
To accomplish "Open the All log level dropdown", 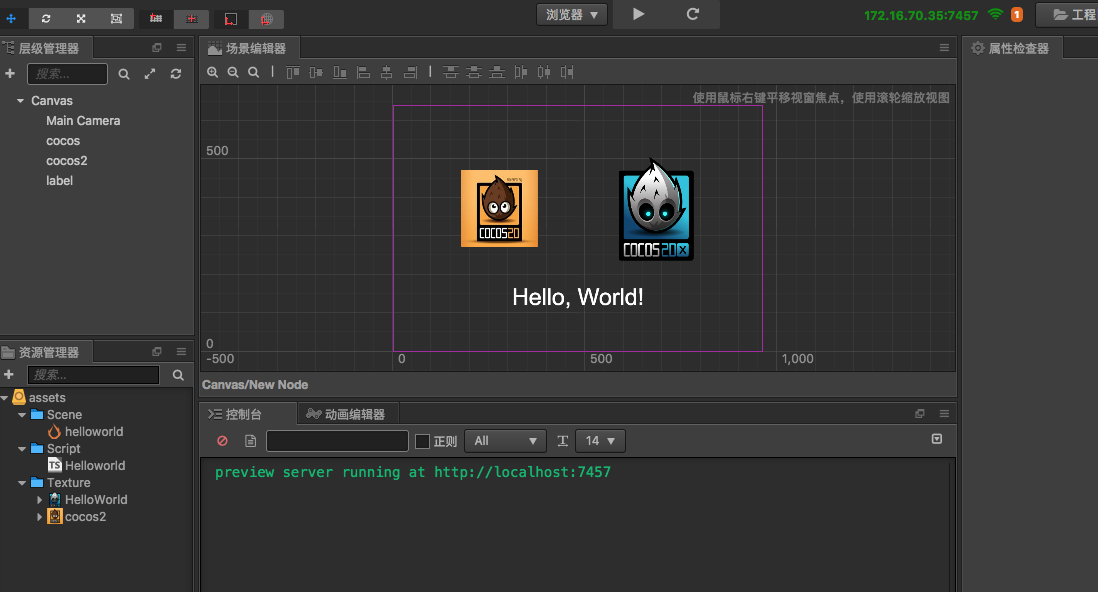I will pyautogui.click(x=507, y=441).
